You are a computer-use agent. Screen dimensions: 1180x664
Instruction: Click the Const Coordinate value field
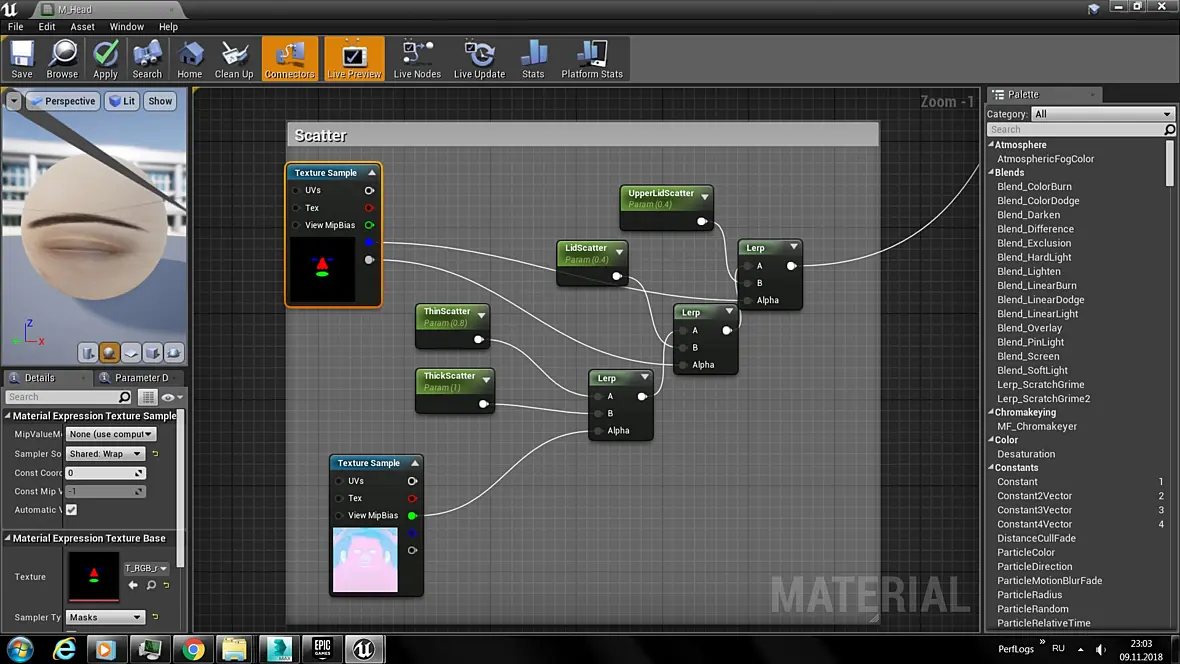(105, 473)
